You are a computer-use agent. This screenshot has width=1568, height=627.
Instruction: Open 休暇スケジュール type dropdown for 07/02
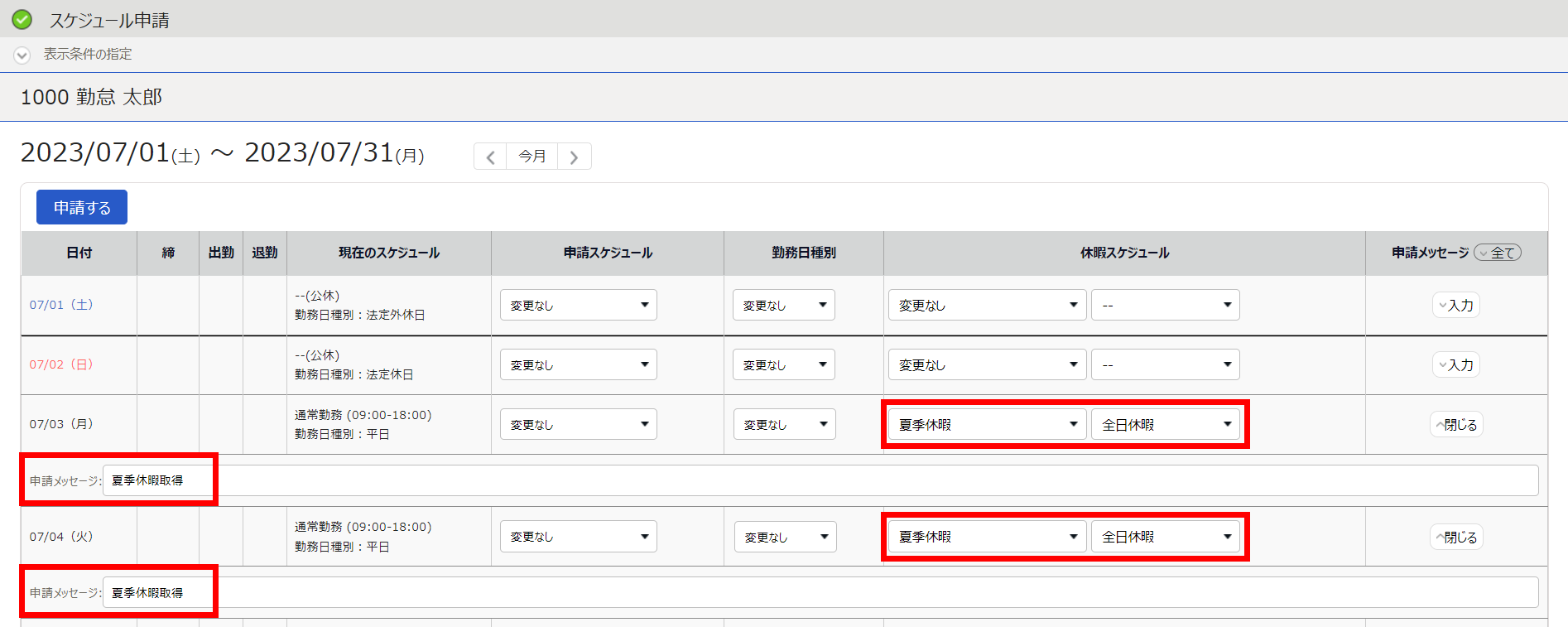(x=987, y=364)
